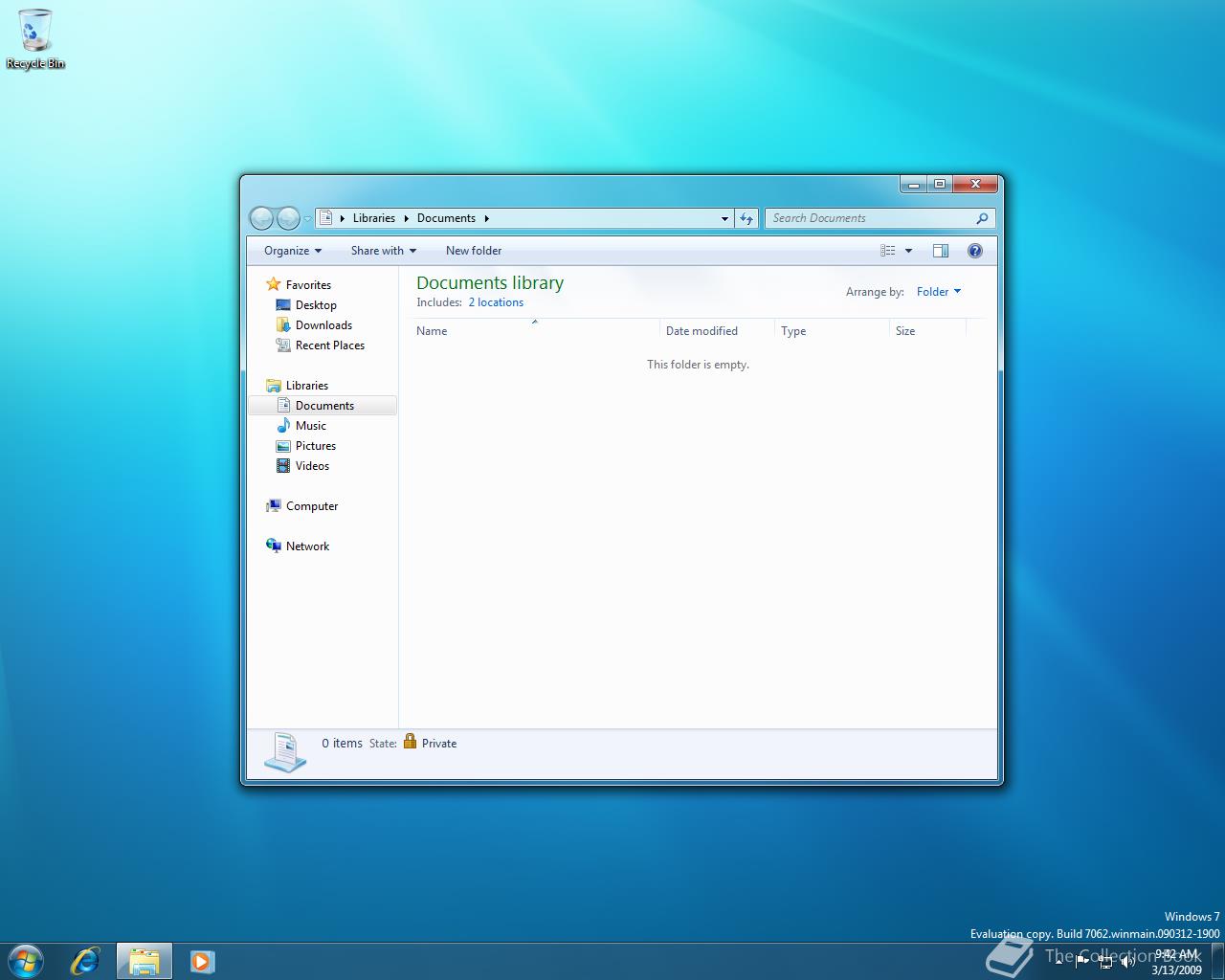Sort by the Type column header

pyautogui.click(x=832, y=331)
